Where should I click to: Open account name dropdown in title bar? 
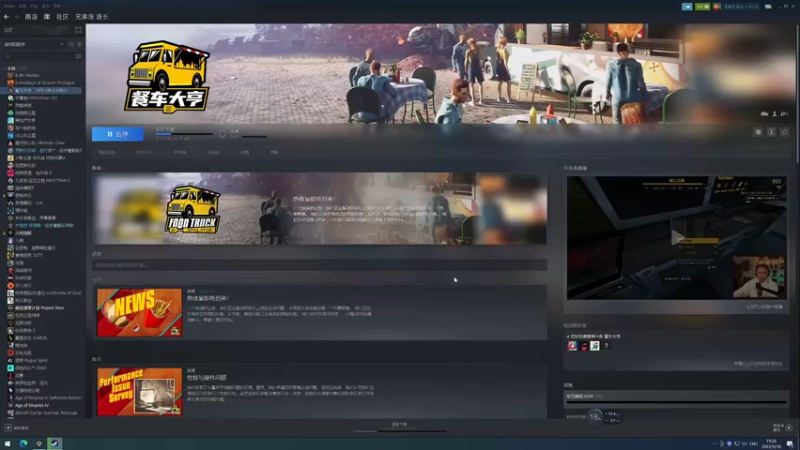click(741, 7)
